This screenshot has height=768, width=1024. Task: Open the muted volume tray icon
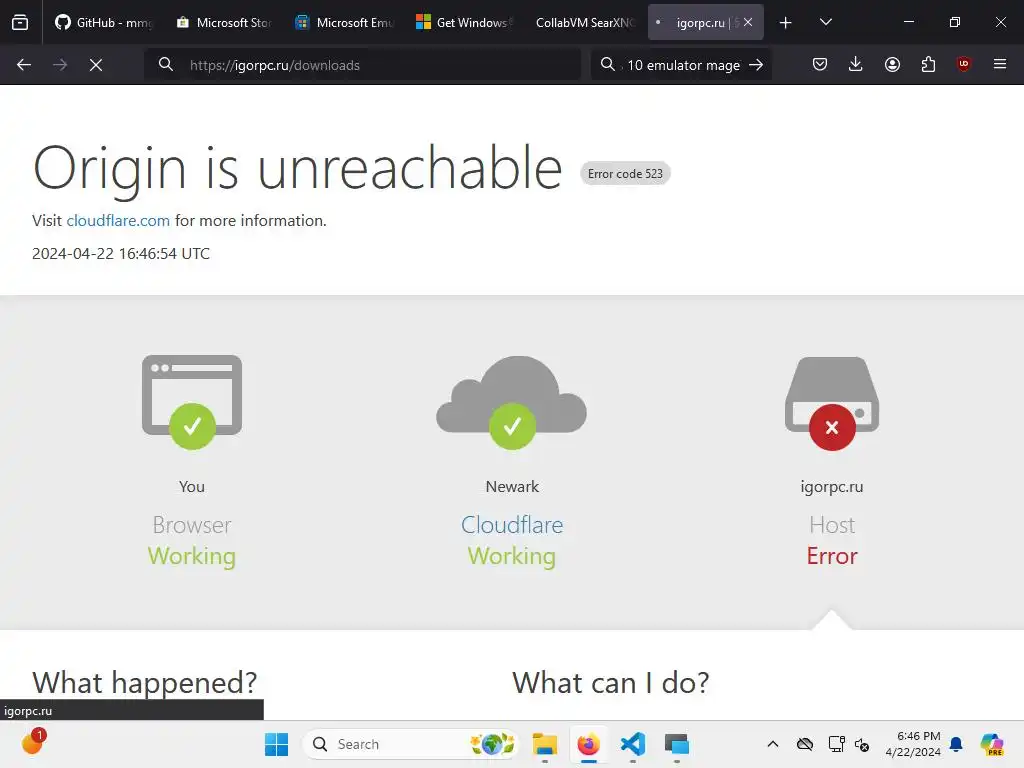(x=862, y=744)
